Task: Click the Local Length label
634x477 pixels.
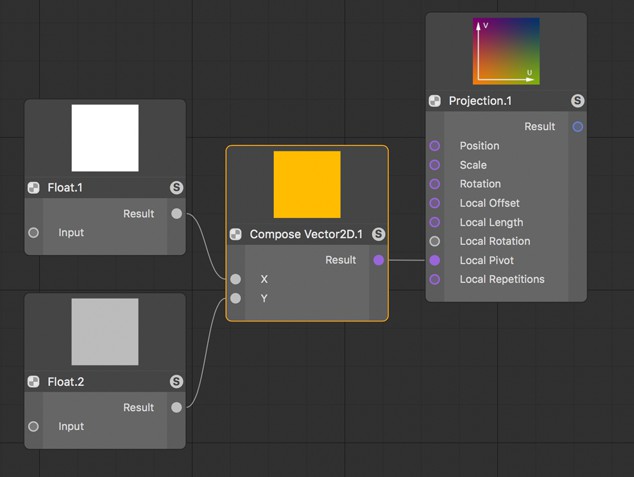Action: coord(492,222)
